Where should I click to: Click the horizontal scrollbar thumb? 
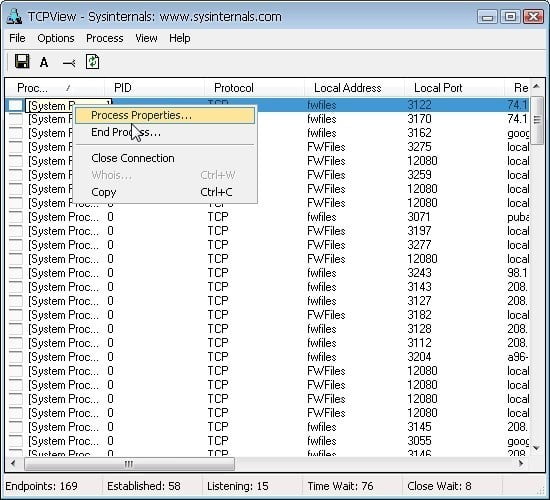[129, 464]
